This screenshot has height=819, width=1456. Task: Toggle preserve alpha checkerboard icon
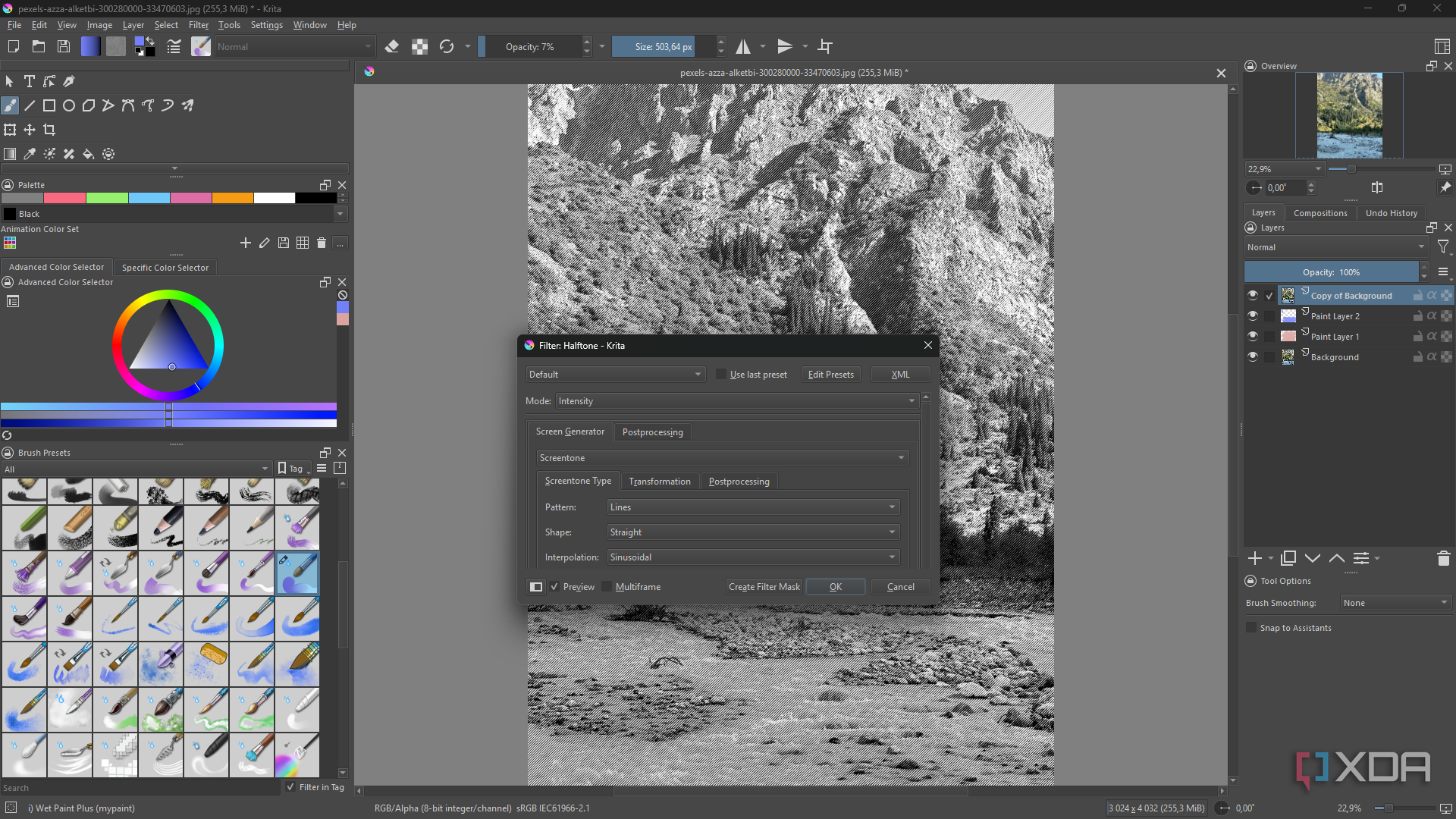(419, 47)
